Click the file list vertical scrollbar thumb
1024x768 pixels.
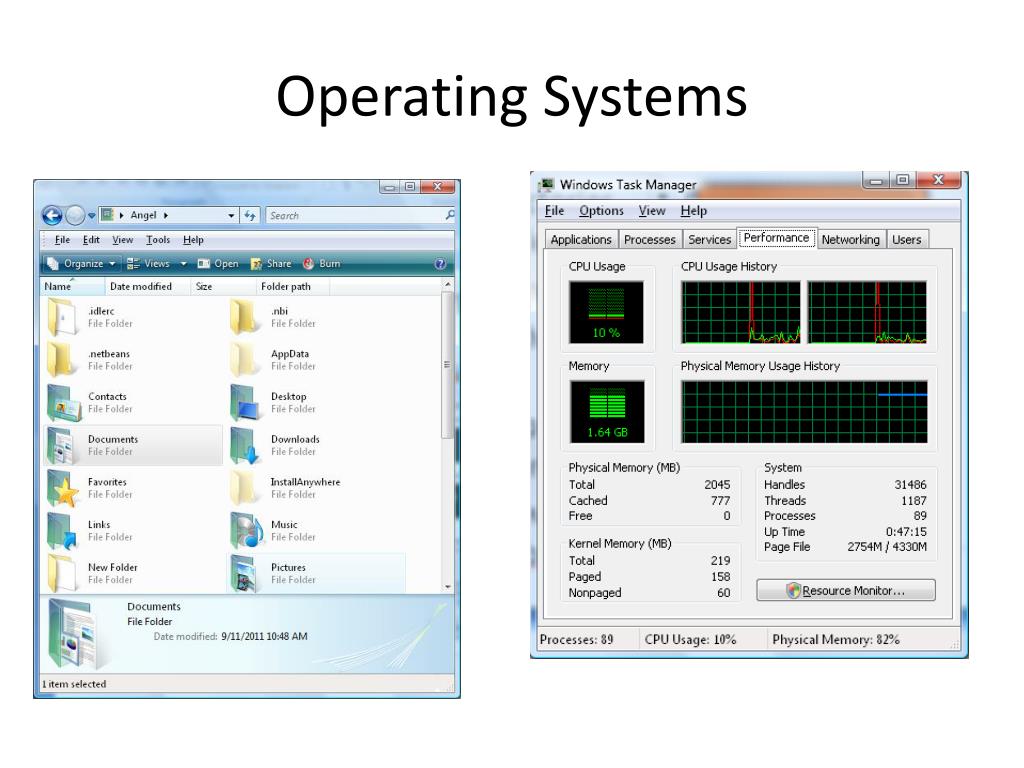pyautogui.click(x=447, y=364)
